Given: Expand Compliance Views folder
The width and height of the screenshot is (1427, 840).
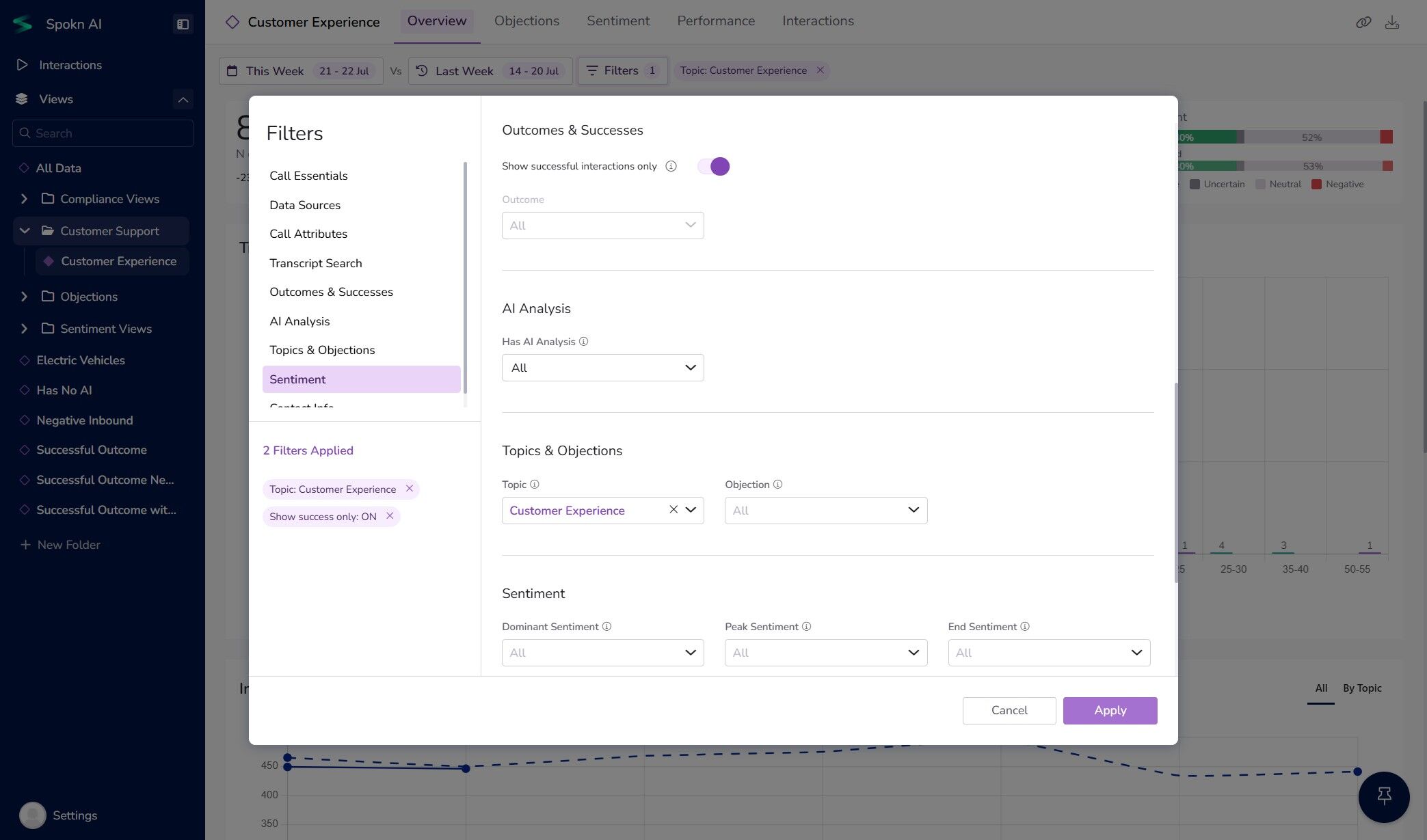Looking at the screenshot, I should (25, 199).
